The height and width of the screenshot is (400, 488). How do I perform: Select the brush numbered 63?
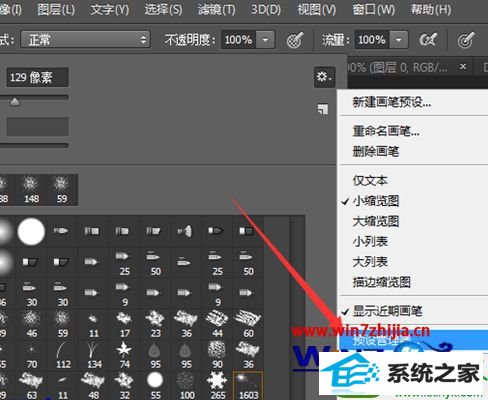[x=32, y=386]
